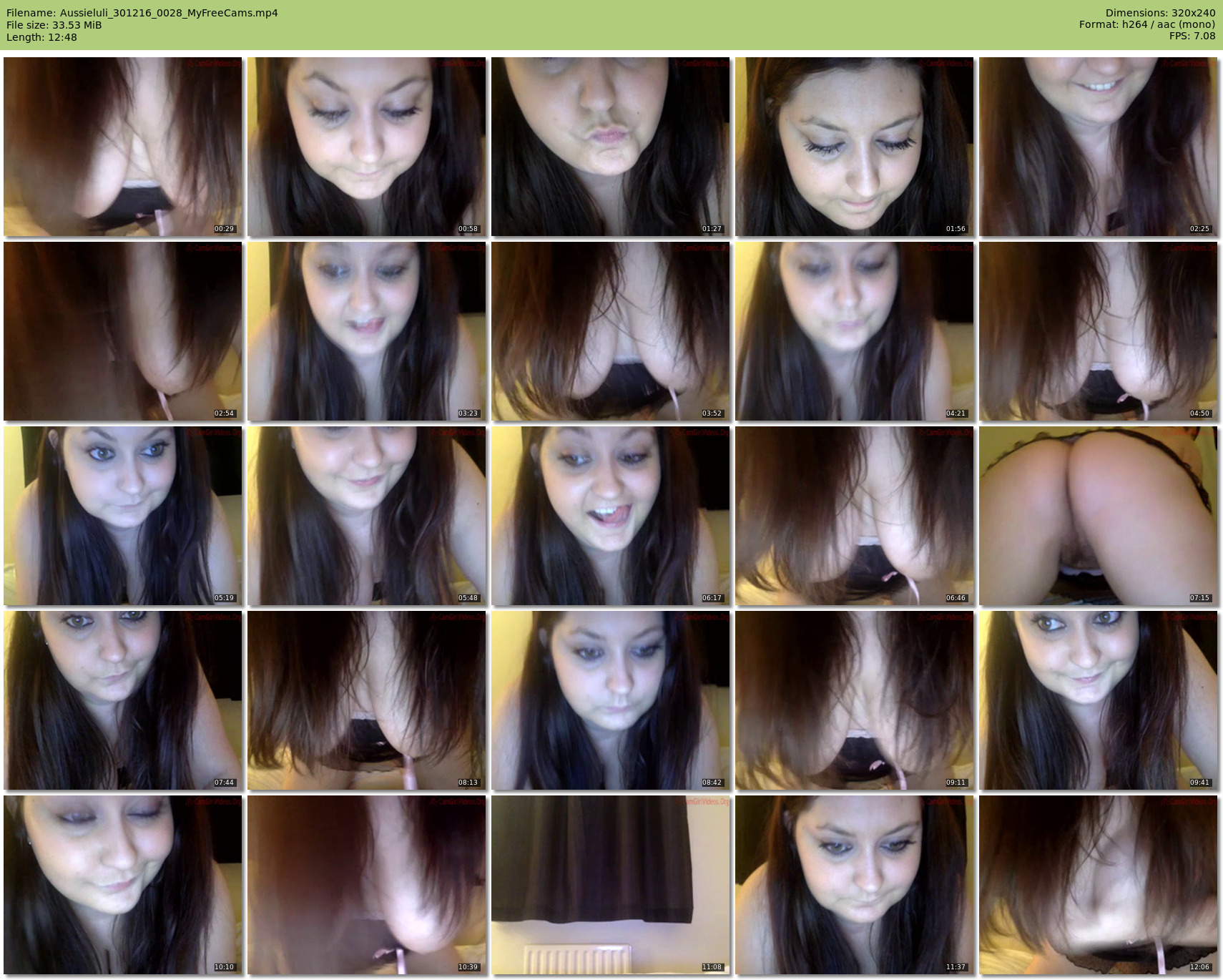Image resolution: width=1223 pixels, height=980 pixels.
Task: Click the thumbnail with timestamp 01:27
Action: 611,147
